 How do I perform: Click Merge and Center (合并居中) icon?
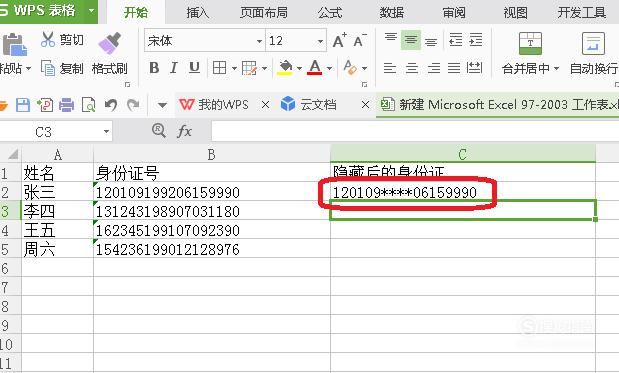point(530,44)
